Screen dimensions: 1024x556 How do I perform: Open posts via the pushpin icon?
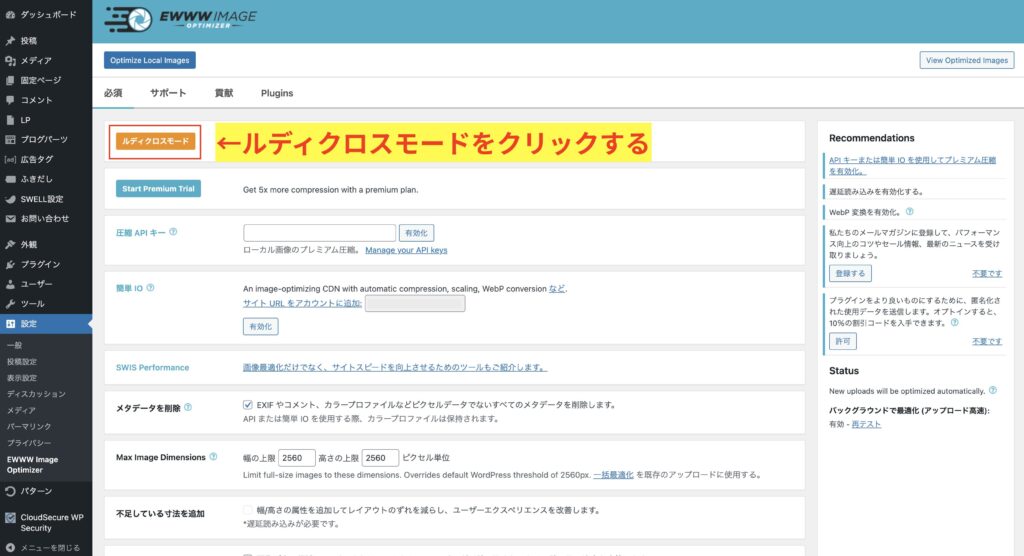click(10, 41)
